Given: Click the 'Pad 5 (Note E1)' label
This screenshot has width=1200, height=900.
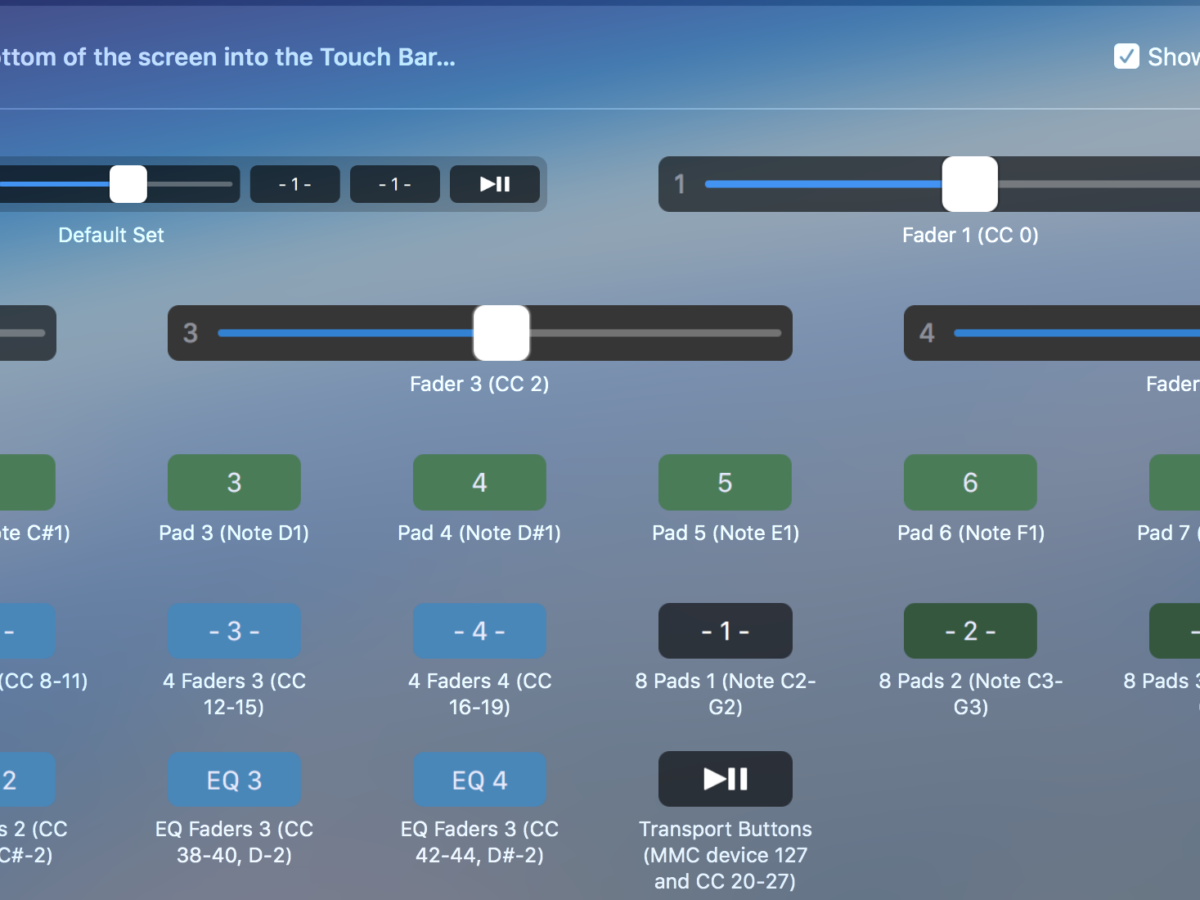Looking at the screenshot, I should click(725, 533).
